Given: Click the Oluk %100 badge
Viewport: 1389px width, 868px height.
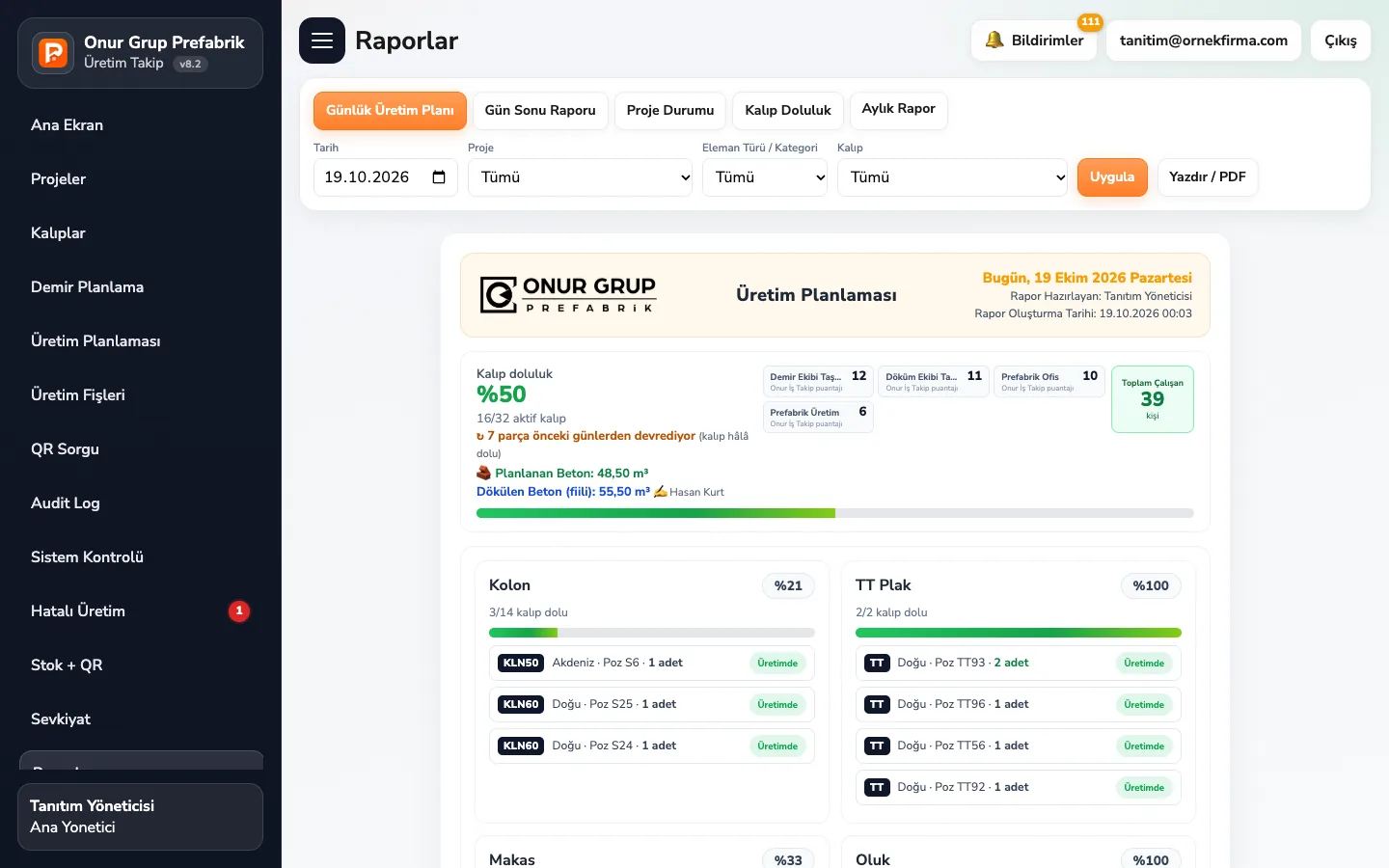Looking at the screenshot, I should pyautogui.click(x=1151, y=858).
